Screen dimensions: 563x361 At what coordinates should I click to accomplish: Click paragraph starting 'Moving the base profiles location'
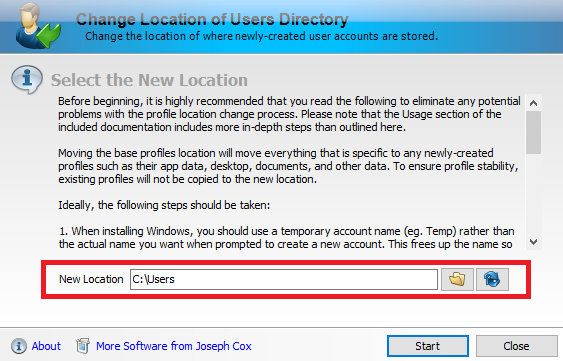[x=288, y=166]
